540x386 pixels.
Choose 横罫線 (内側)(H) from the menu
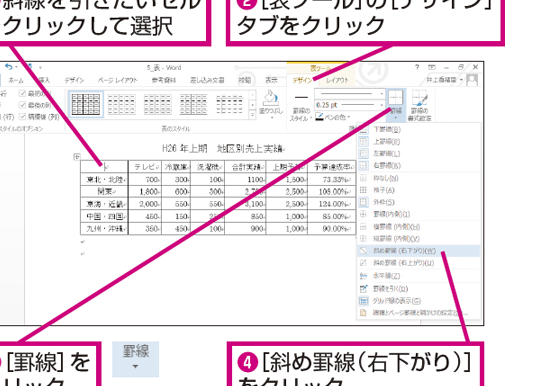click(x=419, y=227)
